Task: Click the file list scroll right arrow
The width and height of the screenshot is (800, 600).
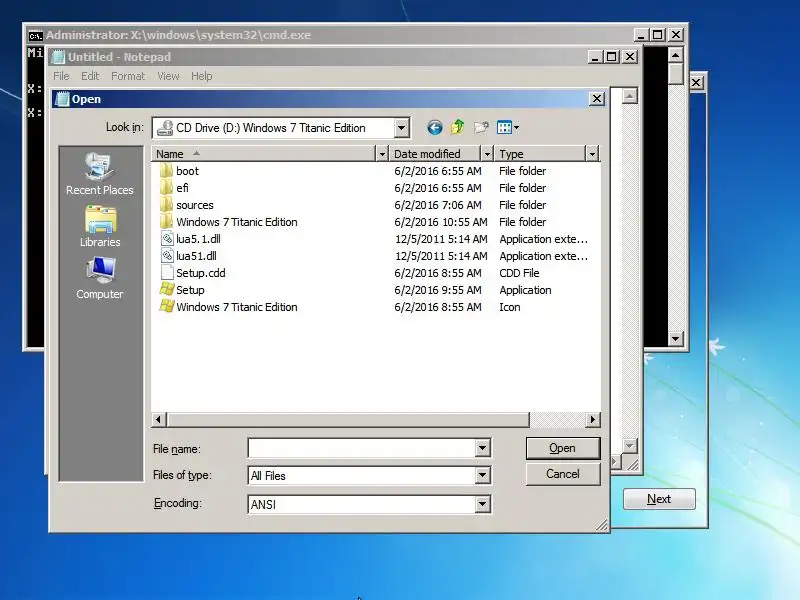Action: click(592, 419)
